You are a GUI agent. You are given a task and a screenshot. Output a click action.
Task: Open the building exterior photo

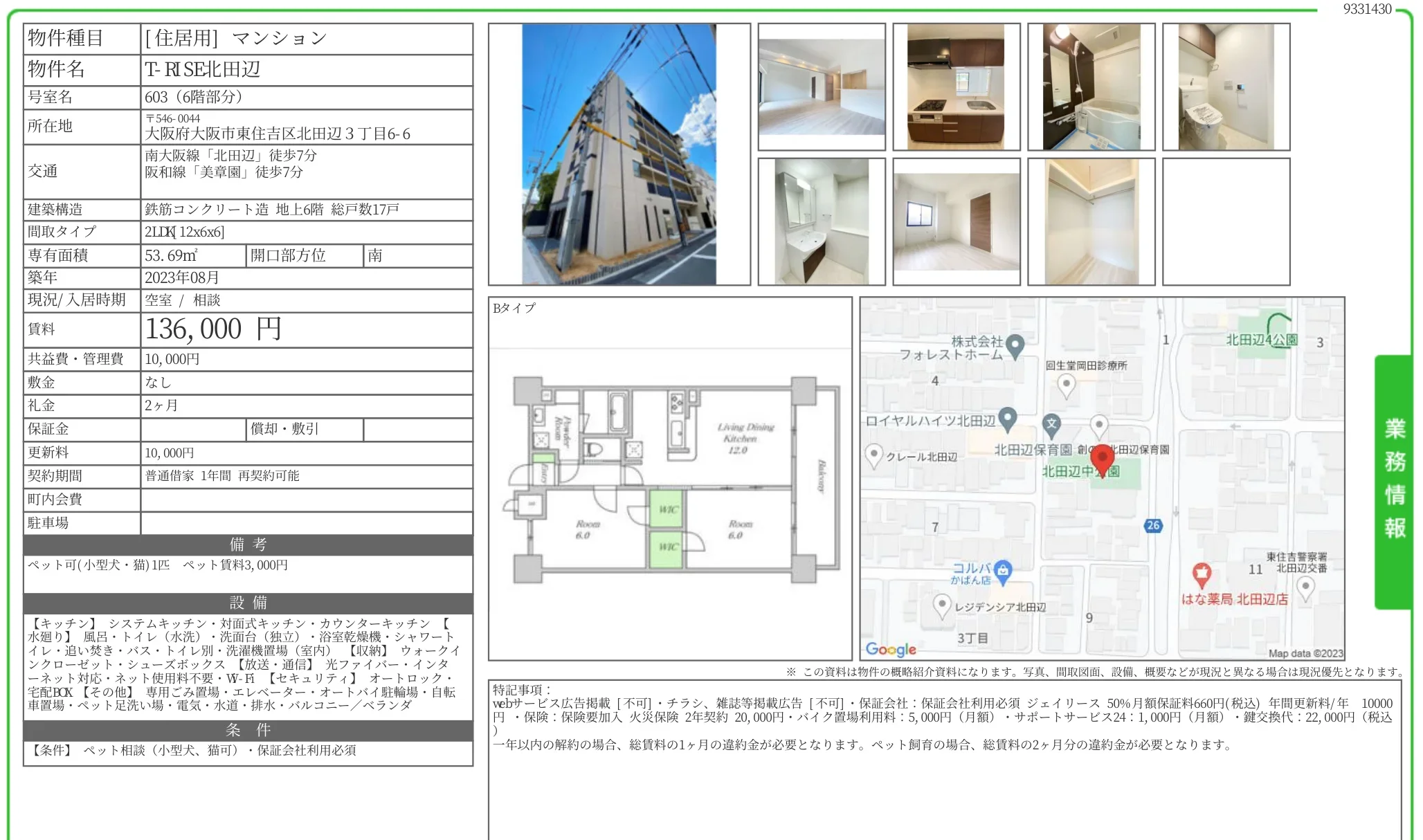click(619, 154)
